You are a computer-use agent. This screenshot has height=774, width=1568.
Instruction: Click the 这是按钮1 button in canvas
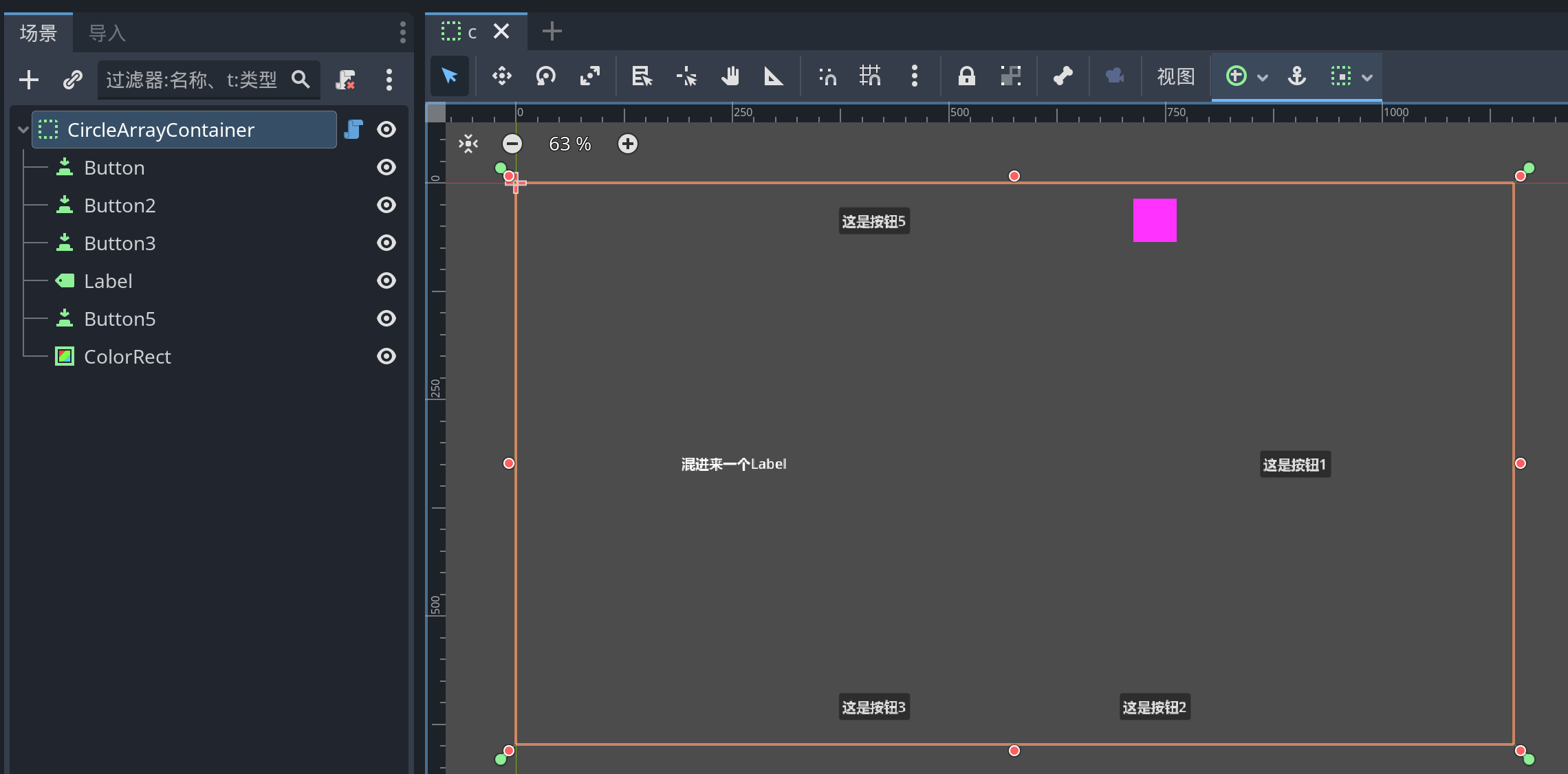pyautogui.click(x=1295, y=465)
